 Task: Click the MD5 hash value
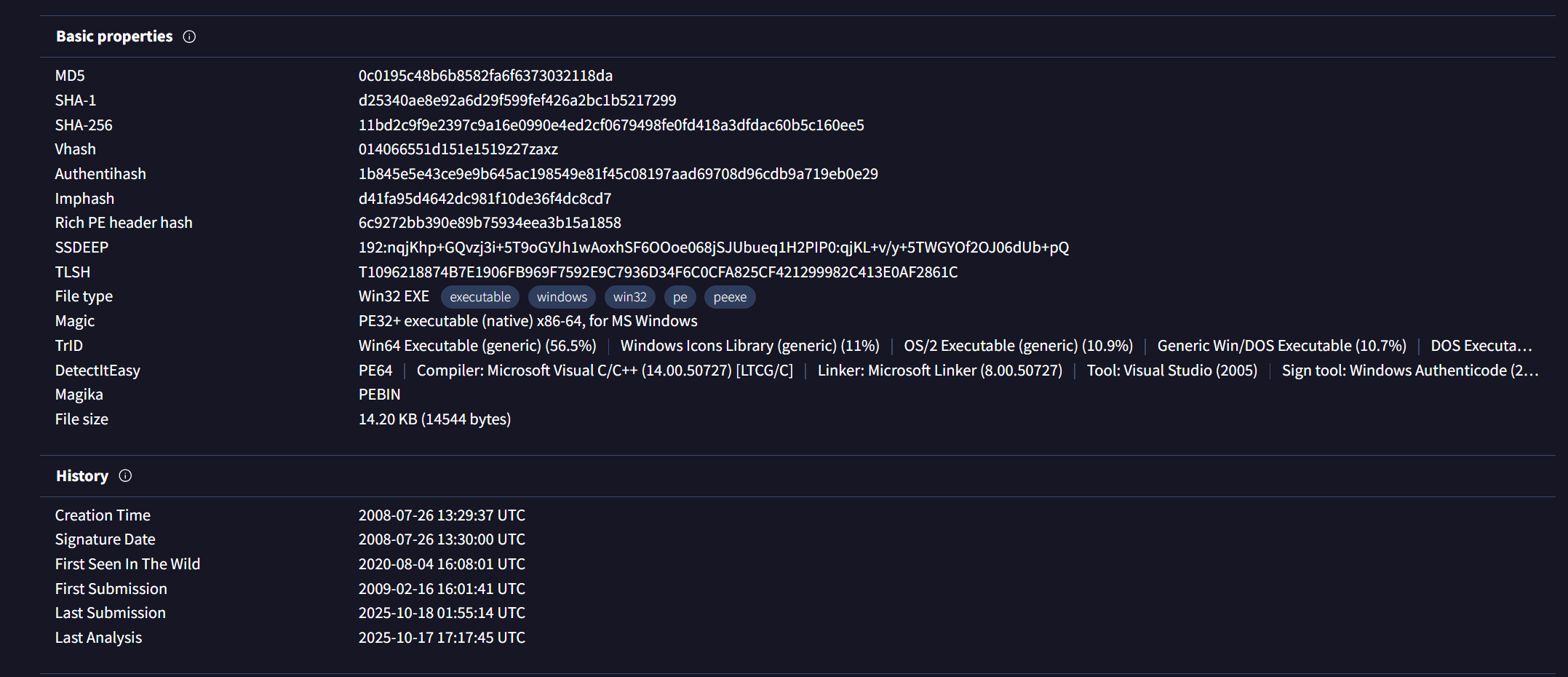(x=485, y=76)
